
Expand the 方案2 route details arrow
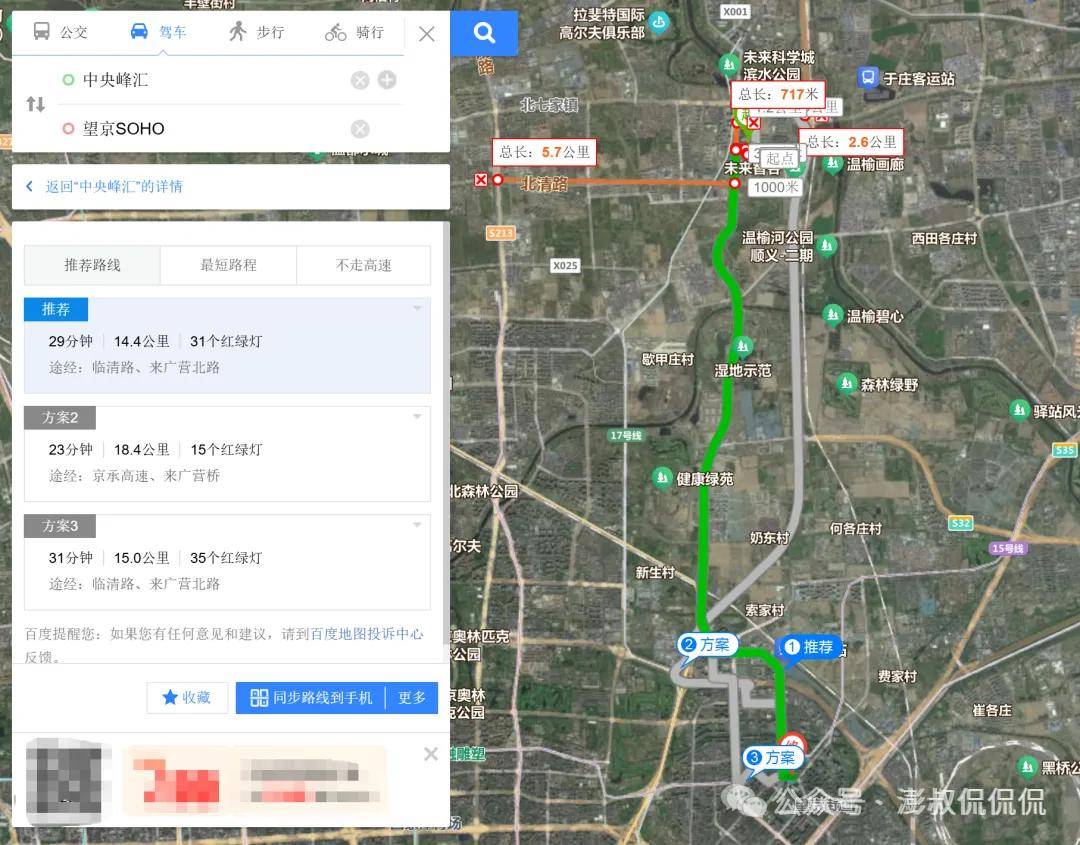click(417, 416)
